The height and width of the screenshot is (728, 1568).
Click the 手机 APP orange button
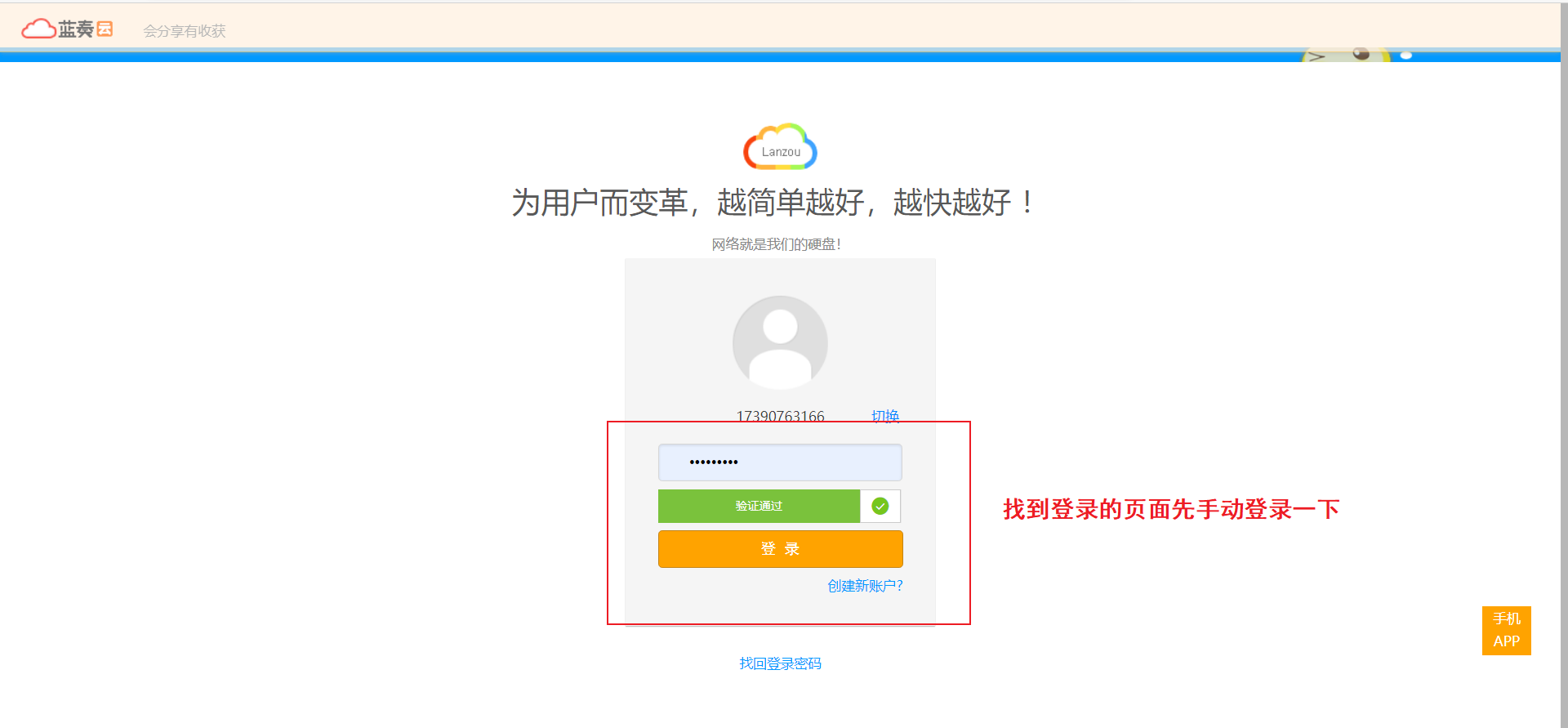(x=1507, y=630)
